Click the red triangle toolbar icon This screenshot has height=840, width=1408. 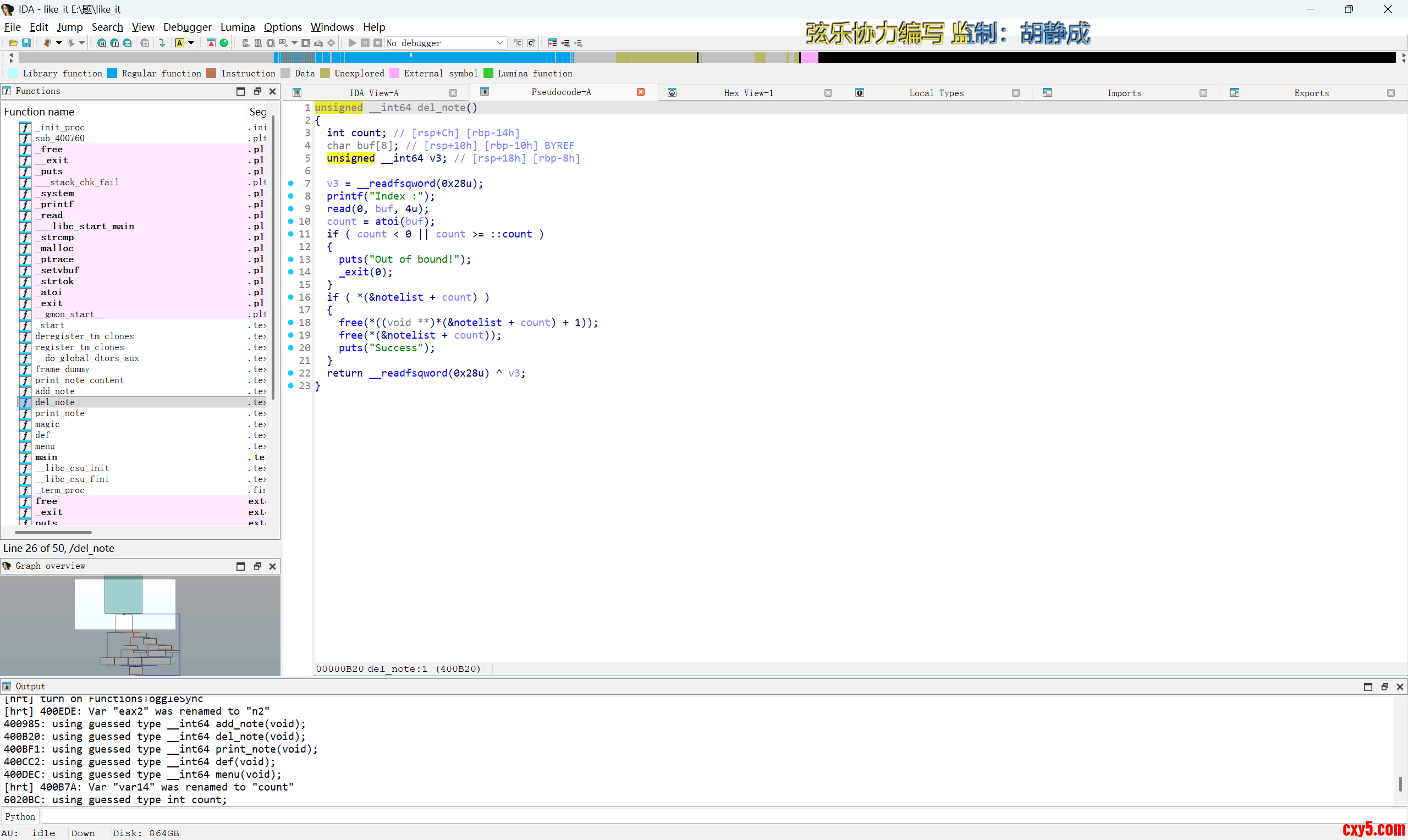coord(211,43)
